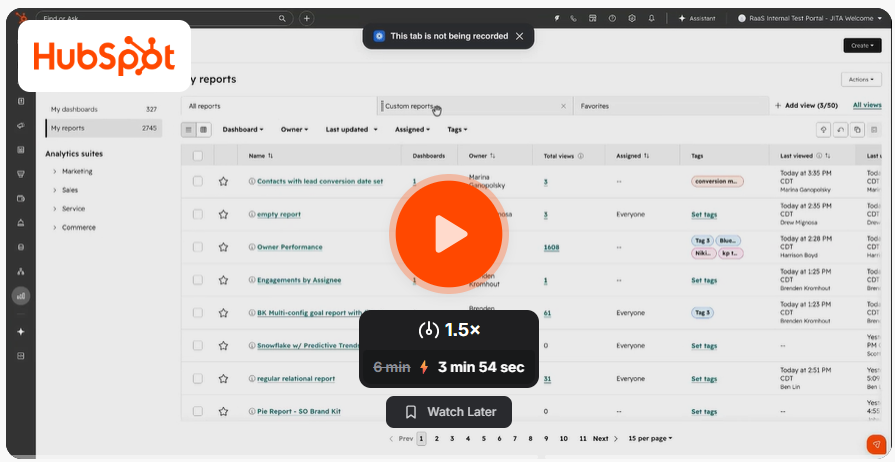
Task: Switch to grid view layout icon
Action: [x=204, y=130]
